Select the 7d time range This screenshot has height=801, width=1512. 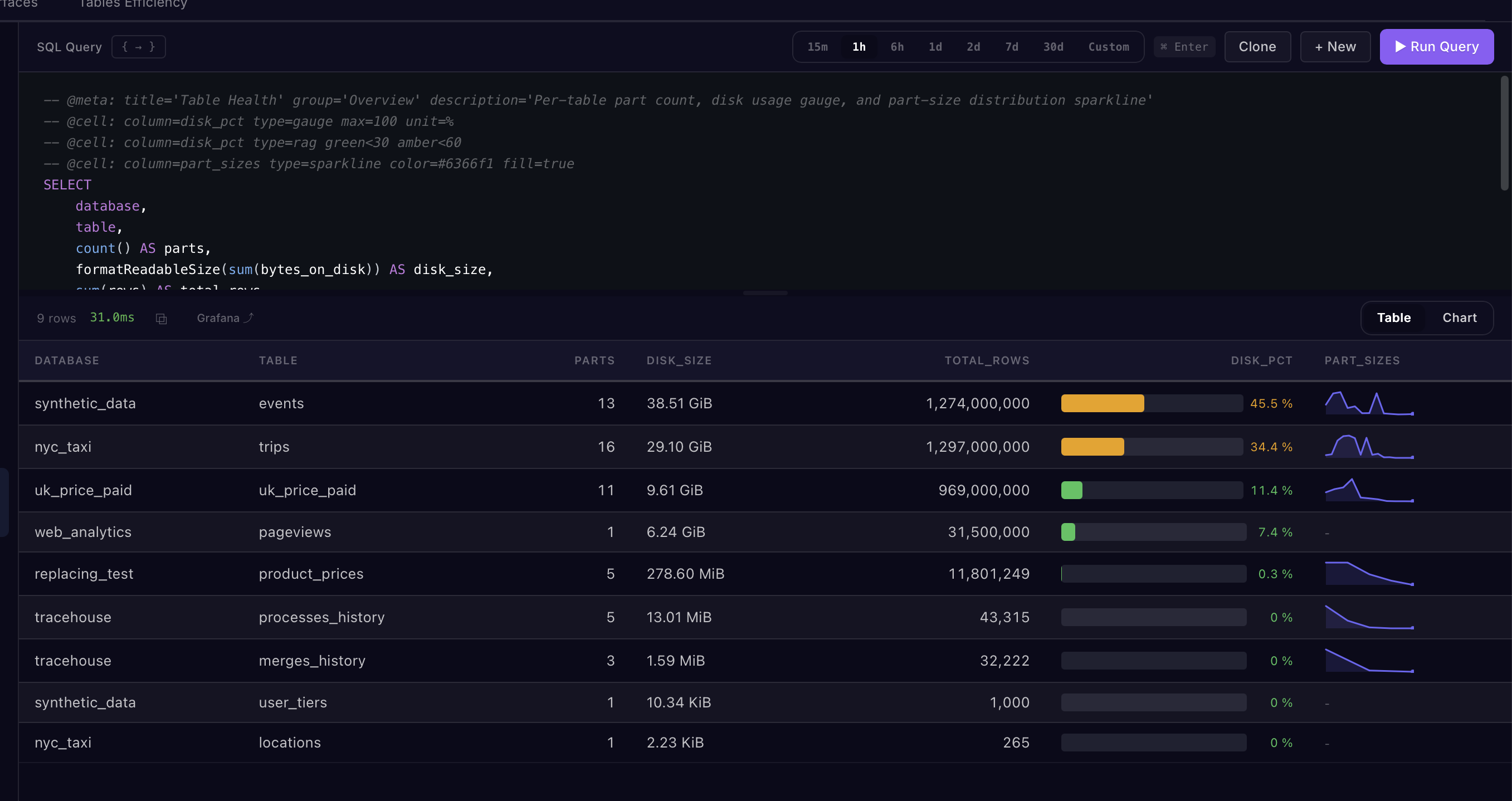point(1011,47)
